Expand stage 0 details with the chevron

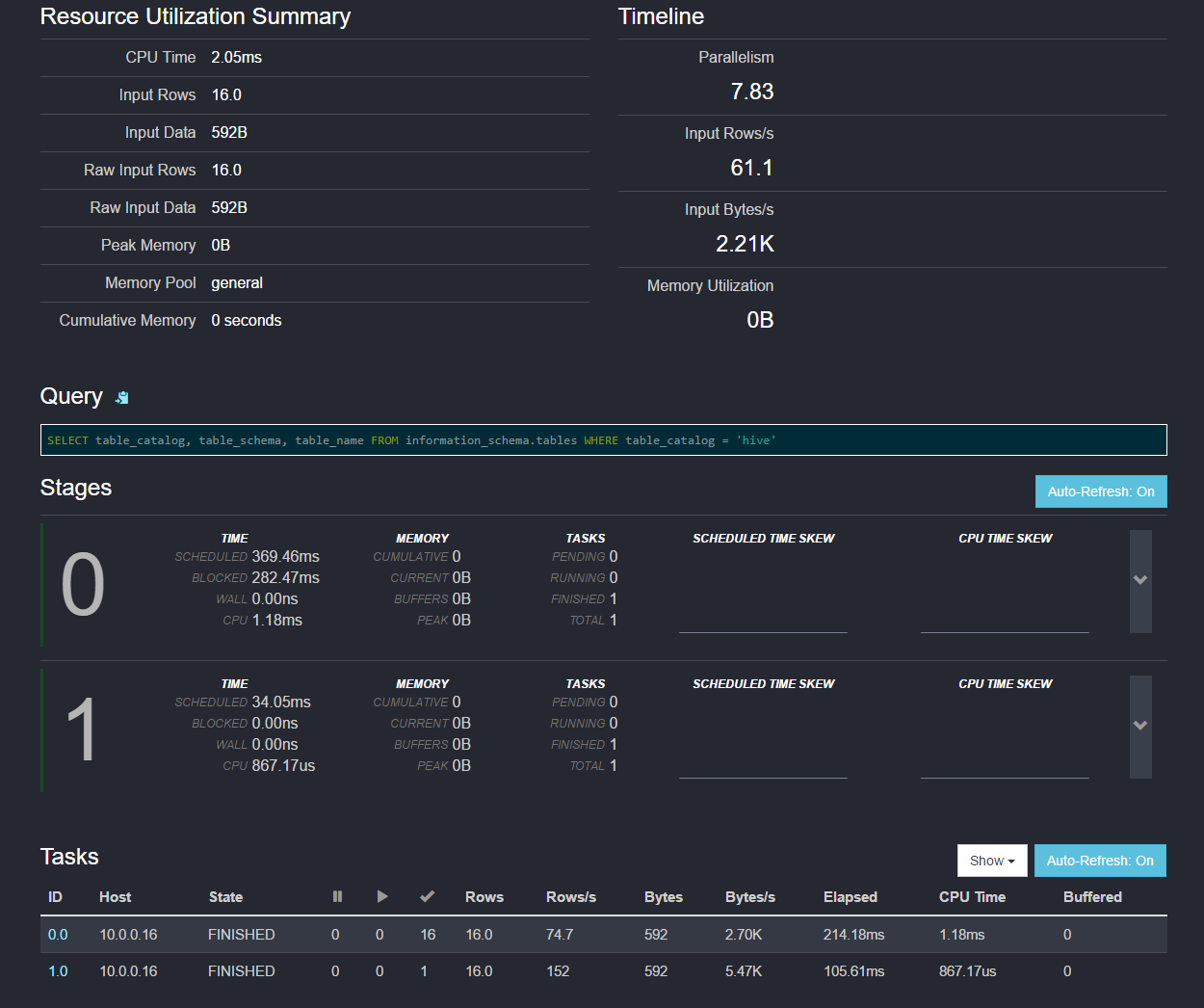pos(1140,581)
